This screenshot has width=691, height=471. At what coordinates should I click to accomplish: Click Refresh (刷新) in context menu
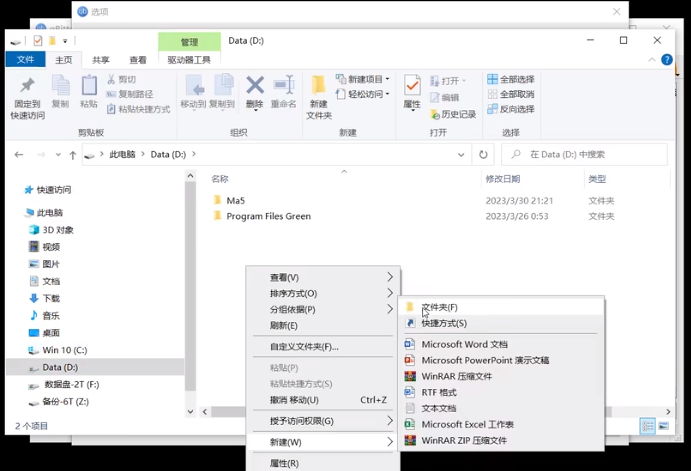coord(323,326)
